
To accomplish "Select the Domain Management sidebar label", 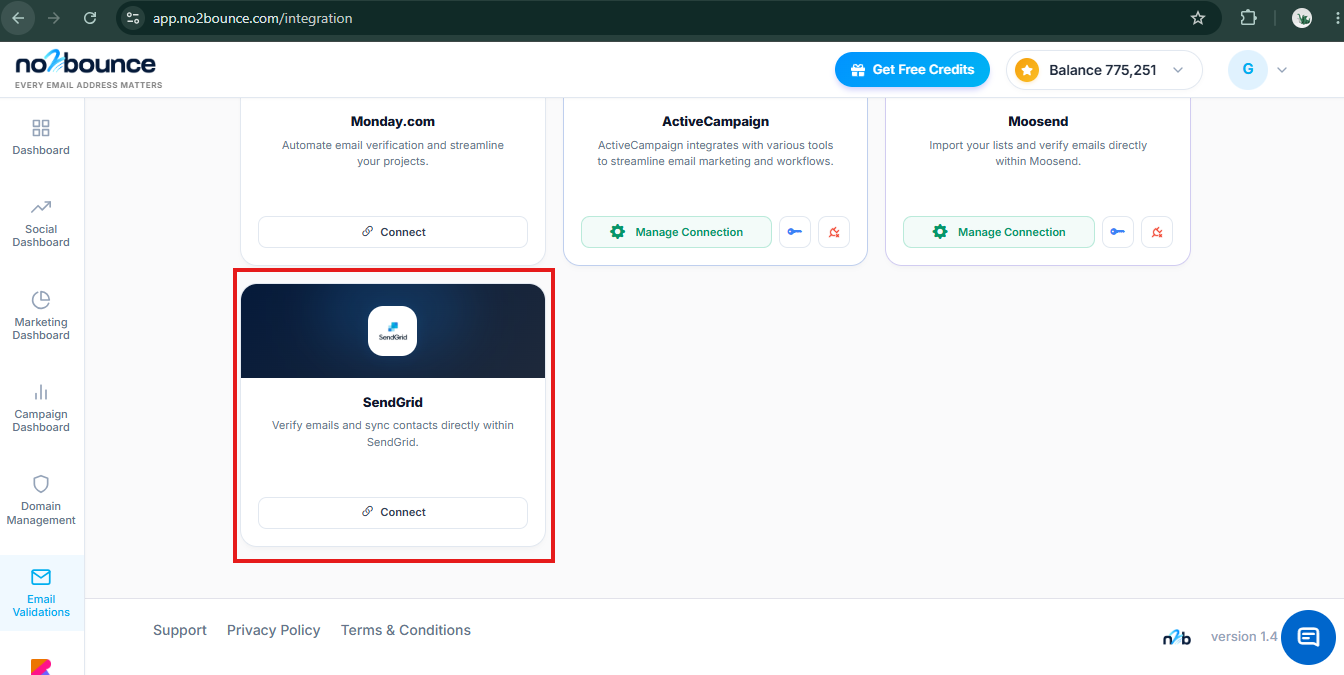I will coord(41,513).
